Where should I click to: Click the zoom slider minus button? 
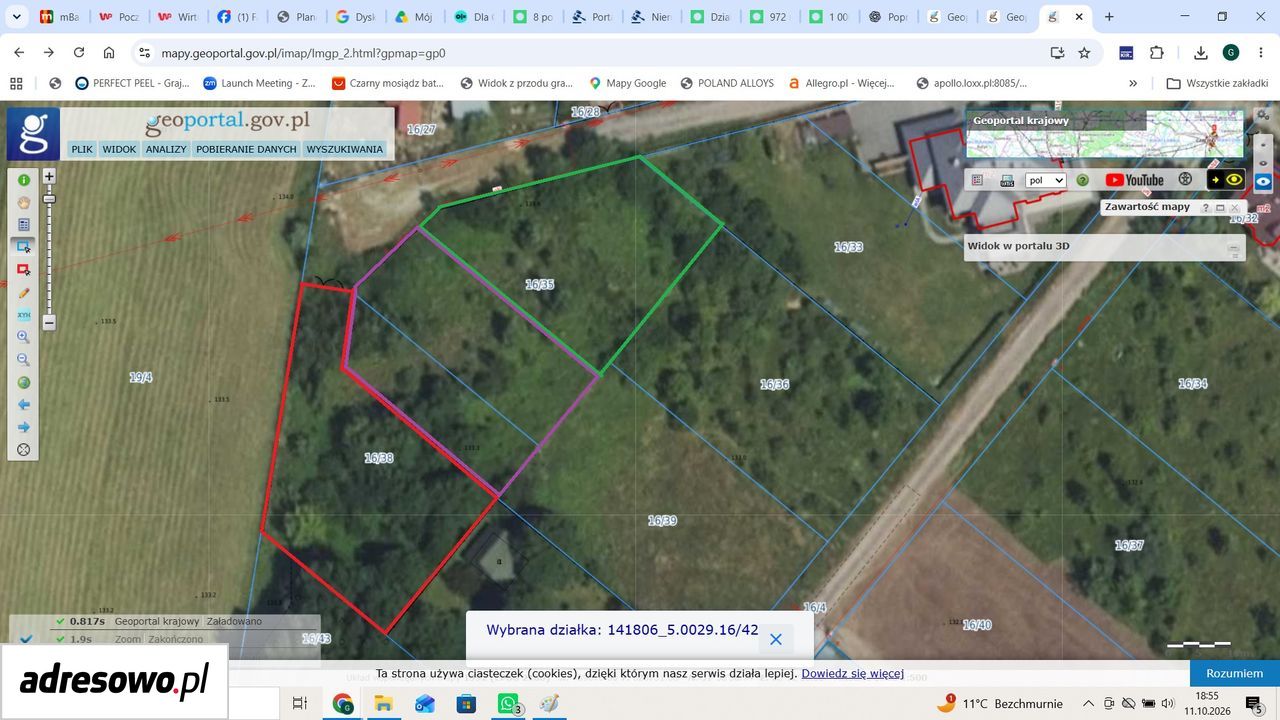(49, 322)
